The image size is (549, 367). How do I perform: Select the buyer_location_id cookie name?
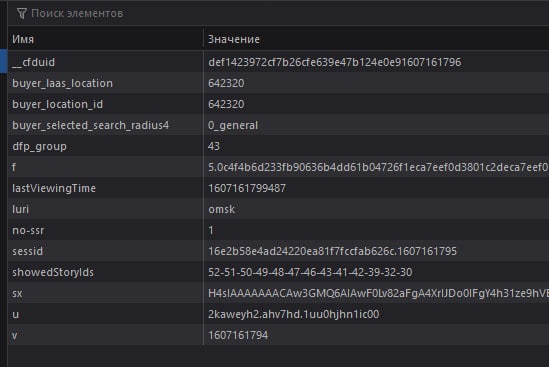pyautogui.click(x=58, y=104)
